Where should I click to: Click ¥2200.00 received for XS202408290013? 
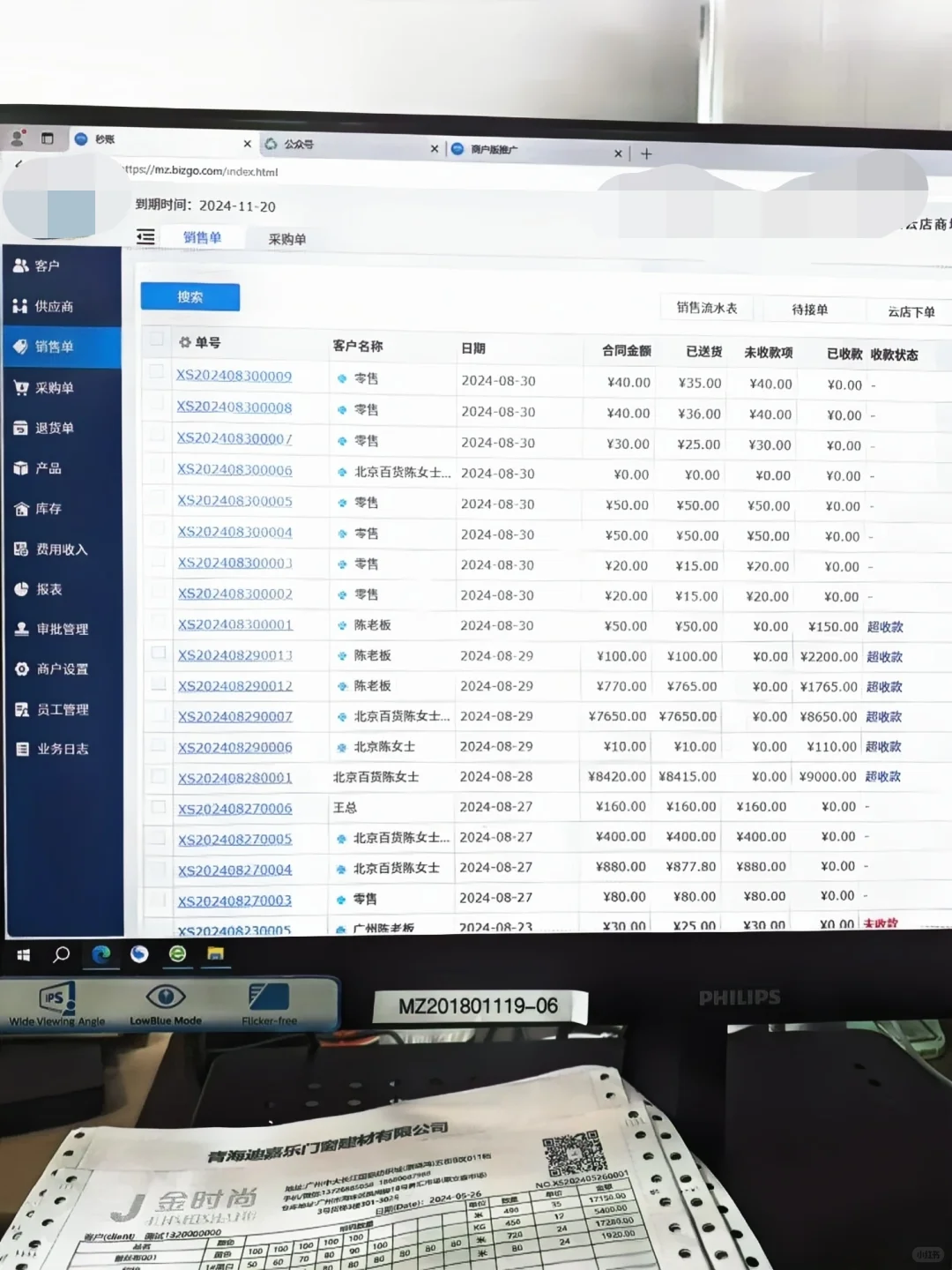point(829,657)
